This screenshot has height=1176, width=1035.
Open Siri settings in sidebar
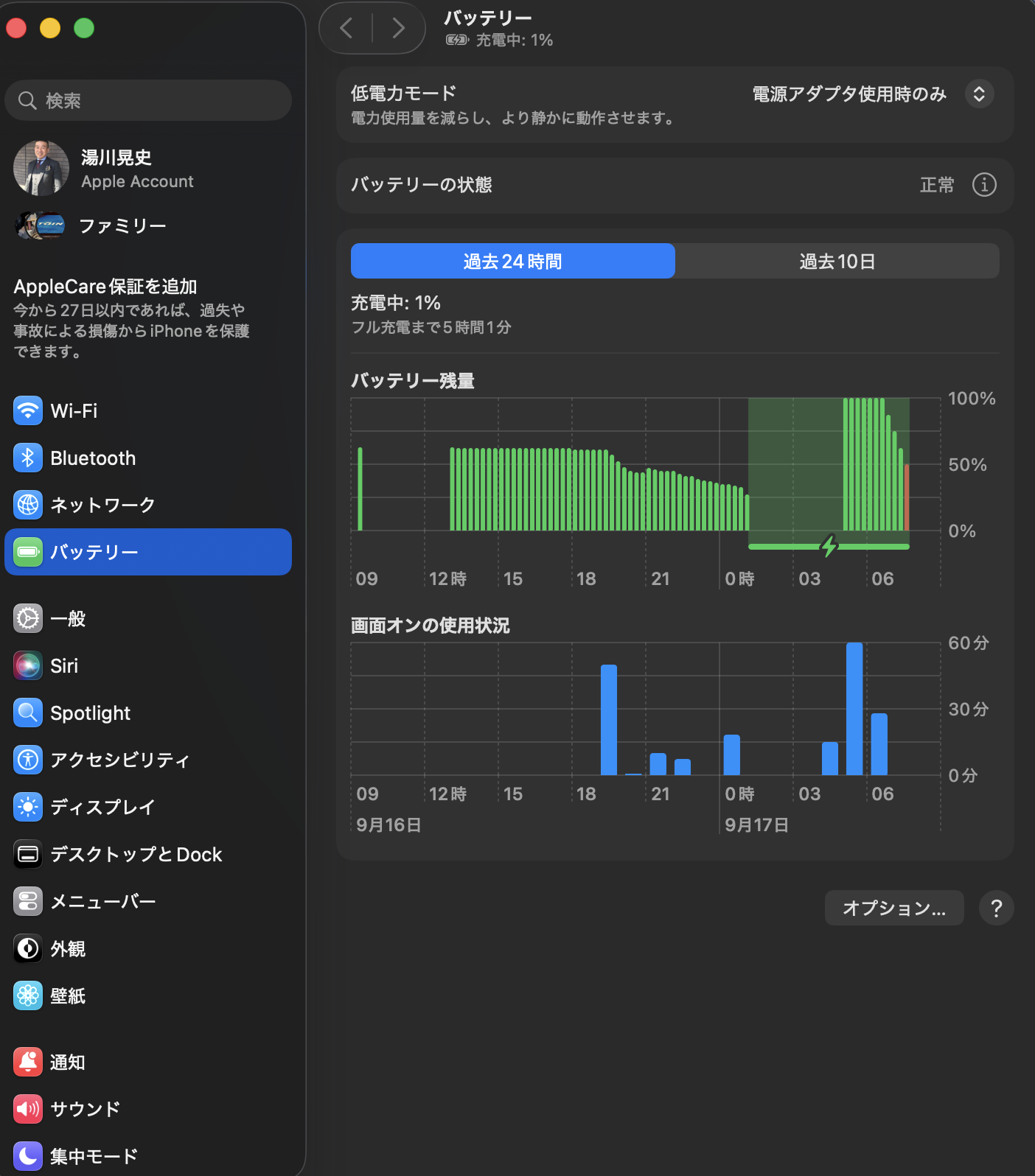[147, 665]
